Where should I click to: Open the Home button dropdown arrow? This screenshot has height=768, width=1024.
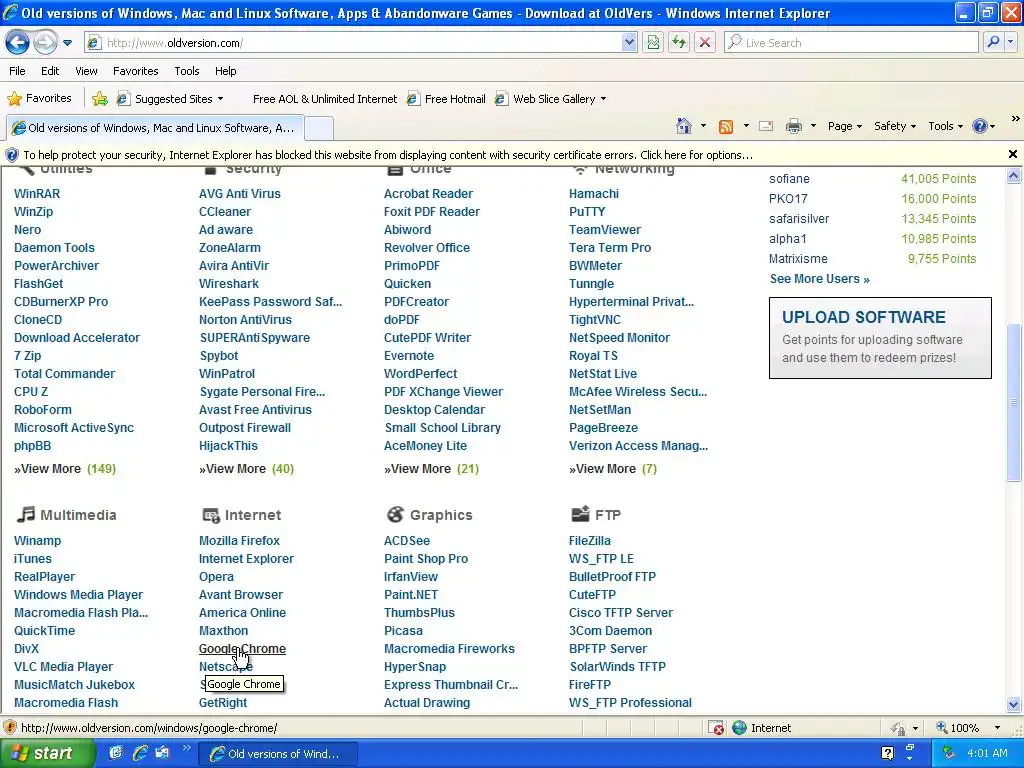click(703, 126)
